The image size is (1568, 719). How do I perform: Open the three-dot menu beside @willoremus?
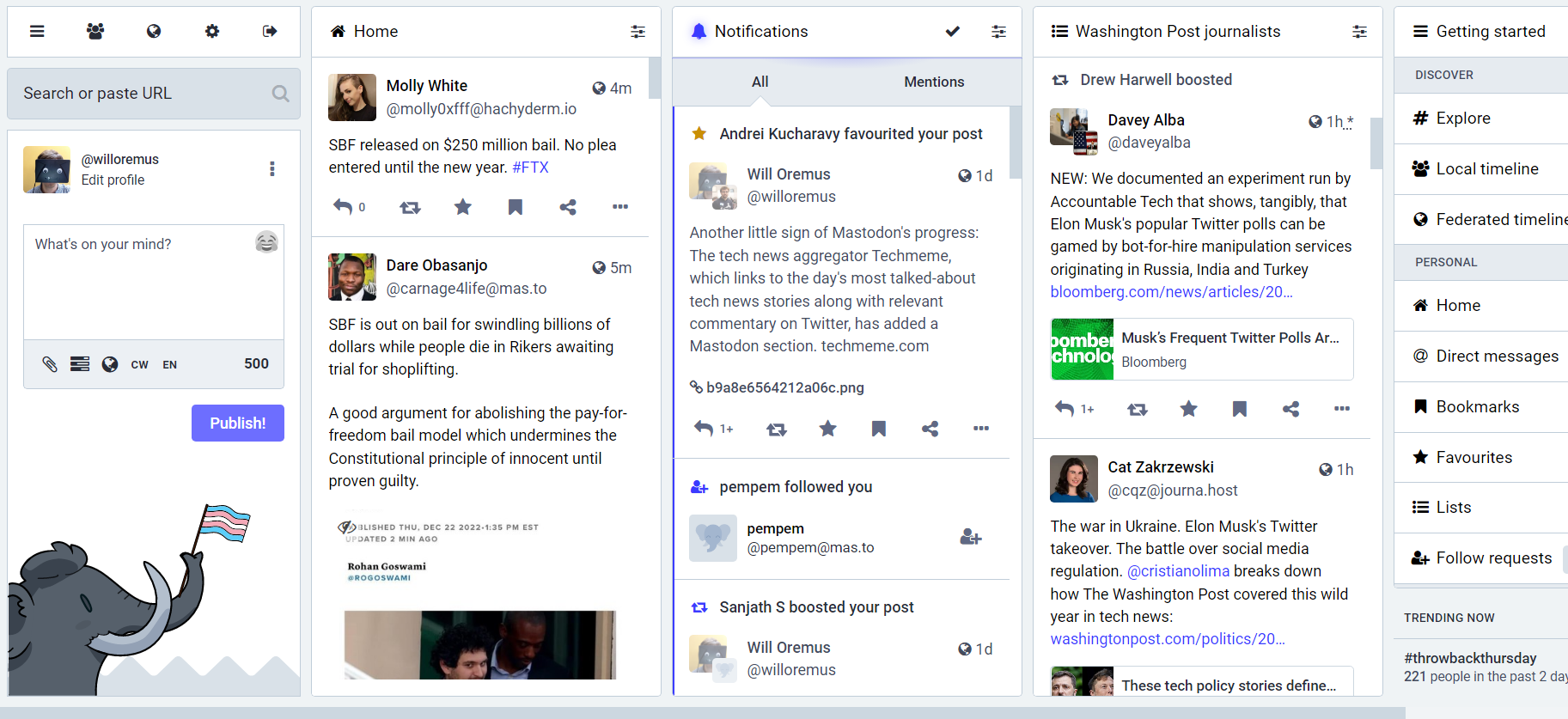pyautogui.click(x=272, y=169)
